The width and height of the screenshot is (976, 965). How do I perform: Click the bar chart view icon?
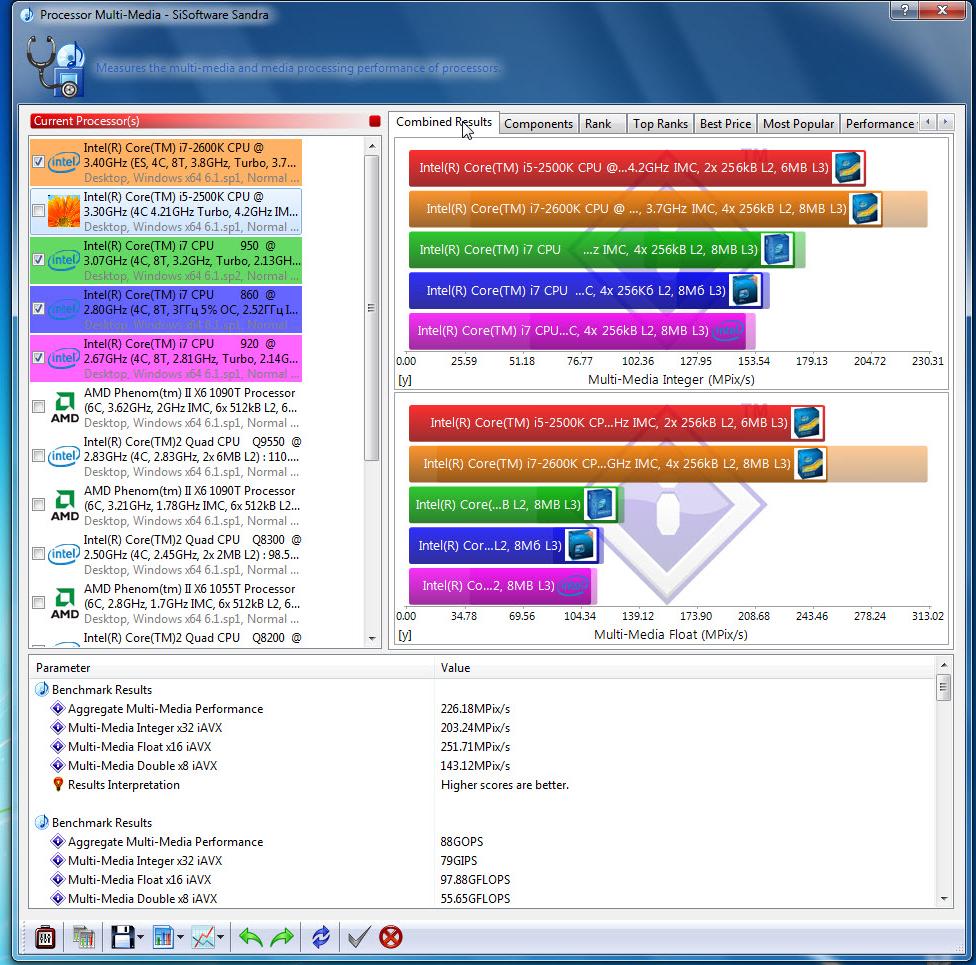[x=163, y=937]
